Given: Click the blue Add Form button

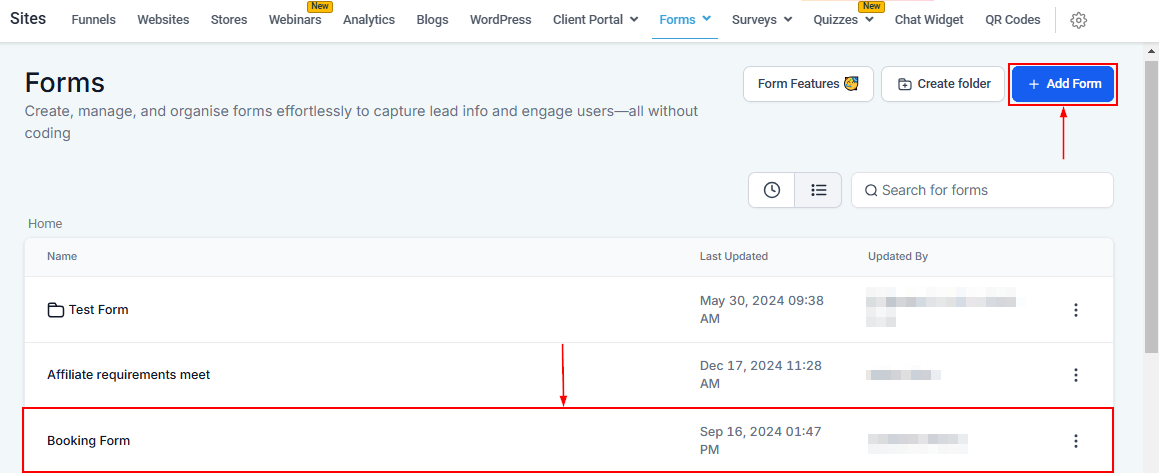Looking at the screenshot, I should (x=1063, y=84).
